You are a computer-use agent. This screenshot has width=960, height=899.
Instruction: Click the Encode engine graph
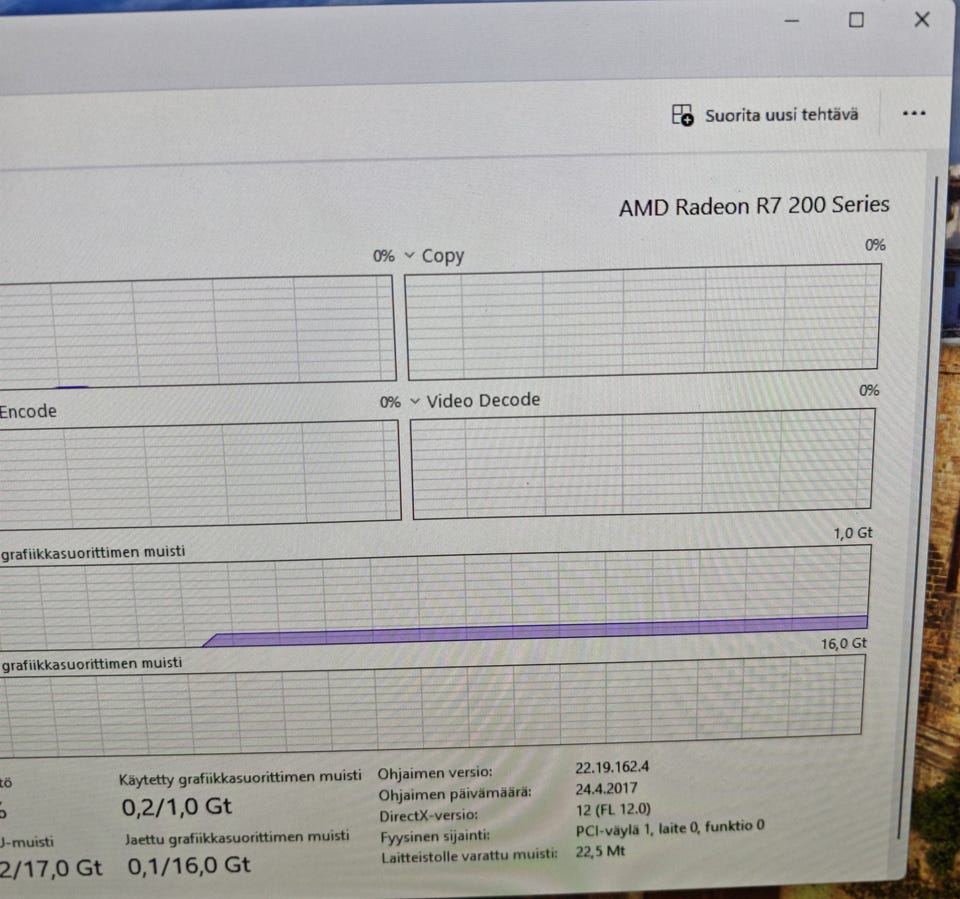[199, 474]
